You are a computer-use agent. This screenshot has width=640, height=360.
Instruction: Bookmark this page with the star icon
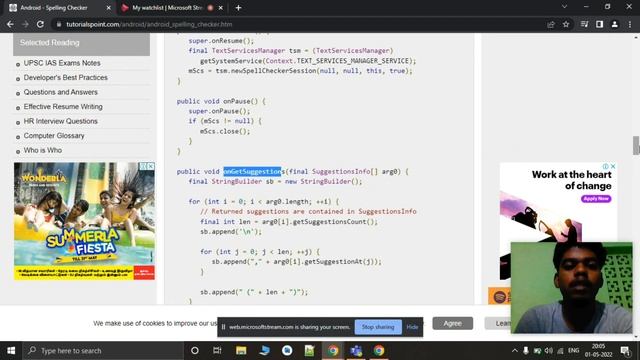coord(566,24)
